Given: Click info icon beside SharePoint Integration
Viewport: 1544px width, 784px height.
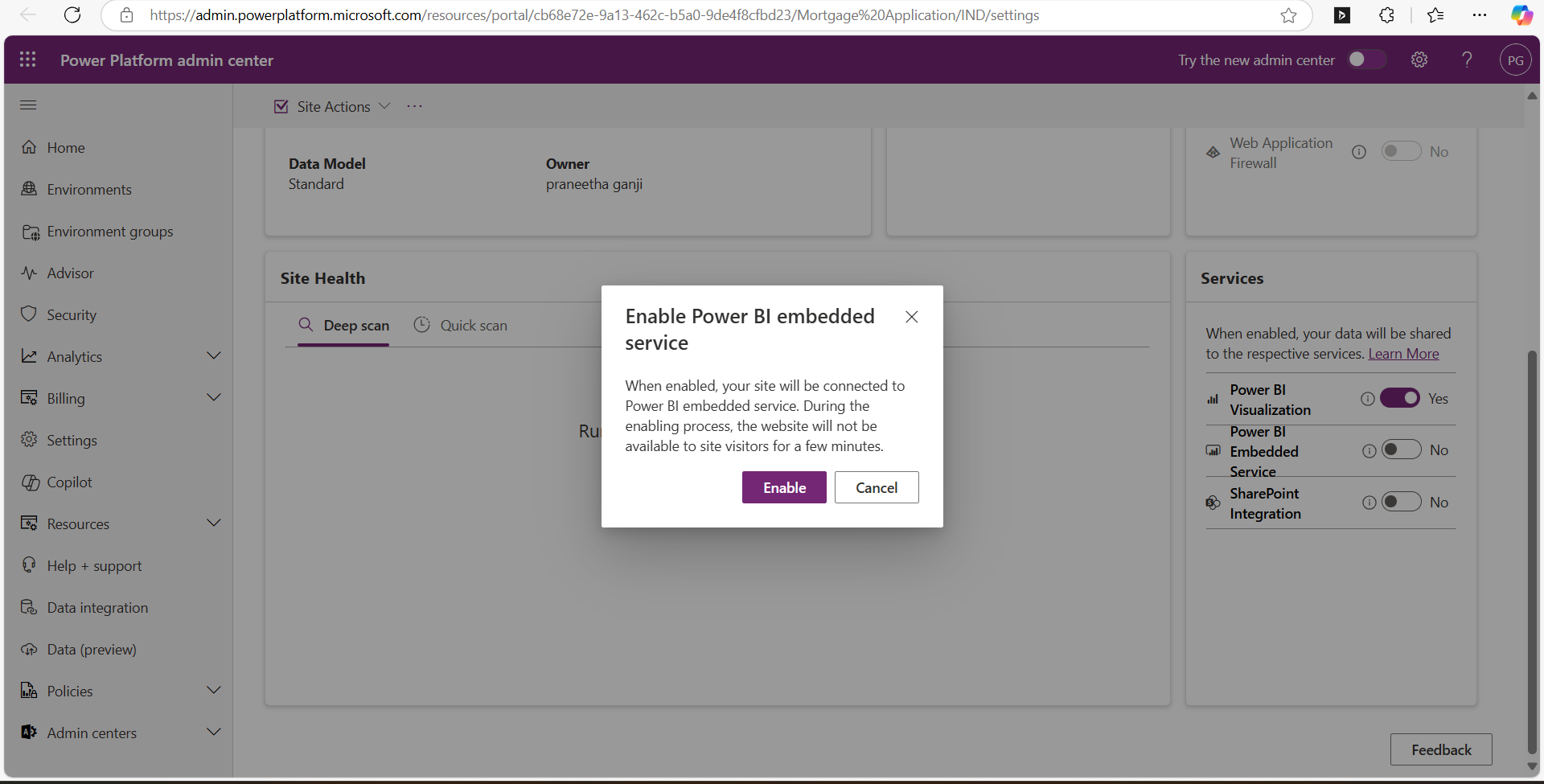Looking at the screenshot, I should [x=1369, y=503].
